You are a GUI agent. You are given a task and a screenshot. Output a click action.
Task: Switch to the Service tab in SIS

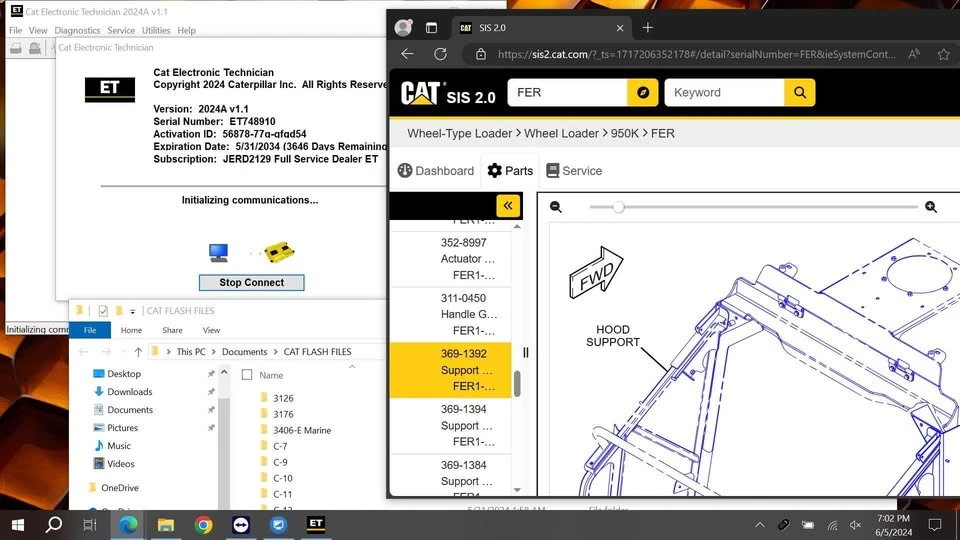pos(574,171)
